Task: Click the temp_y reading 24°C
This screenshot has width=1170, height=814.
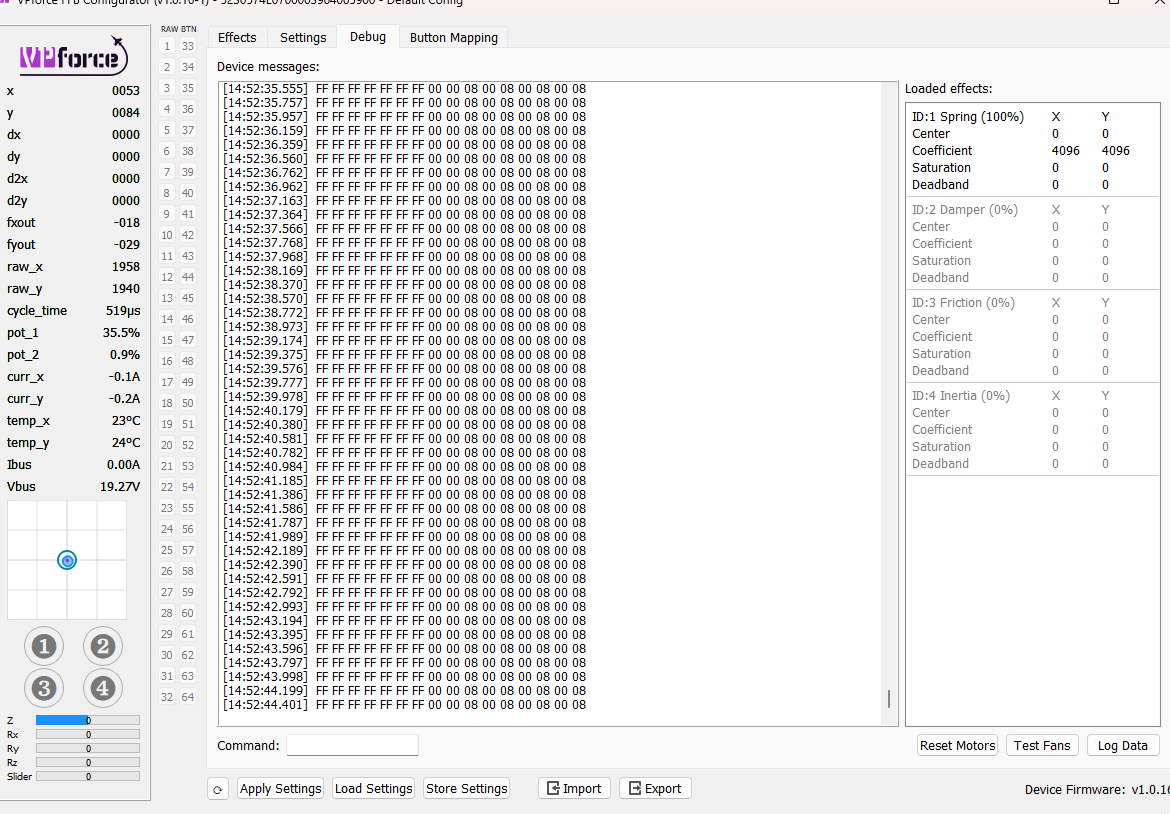Action: [125, 442]
